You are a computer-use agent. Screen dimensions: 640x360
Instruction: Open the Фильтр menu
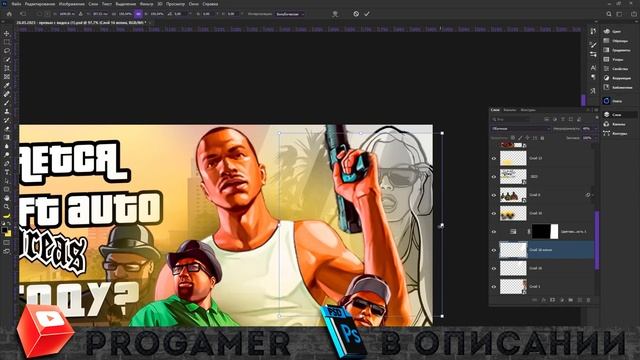[146, 4]
